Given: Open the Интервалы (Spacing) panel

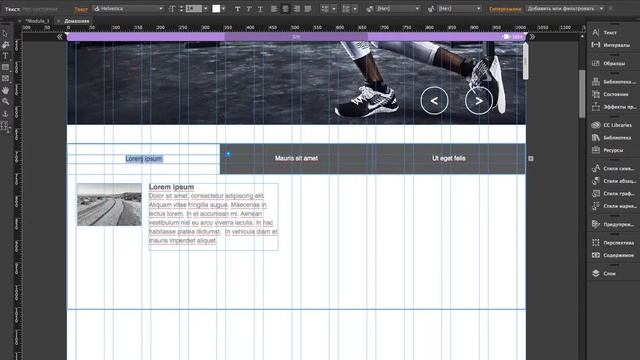Looking at the screenshot, I should (x=613, y=45).
